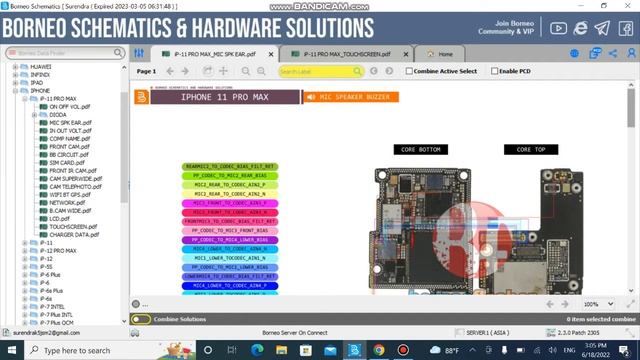Click the globe icon at top right
Screen dimensions: 640x360
574,53
